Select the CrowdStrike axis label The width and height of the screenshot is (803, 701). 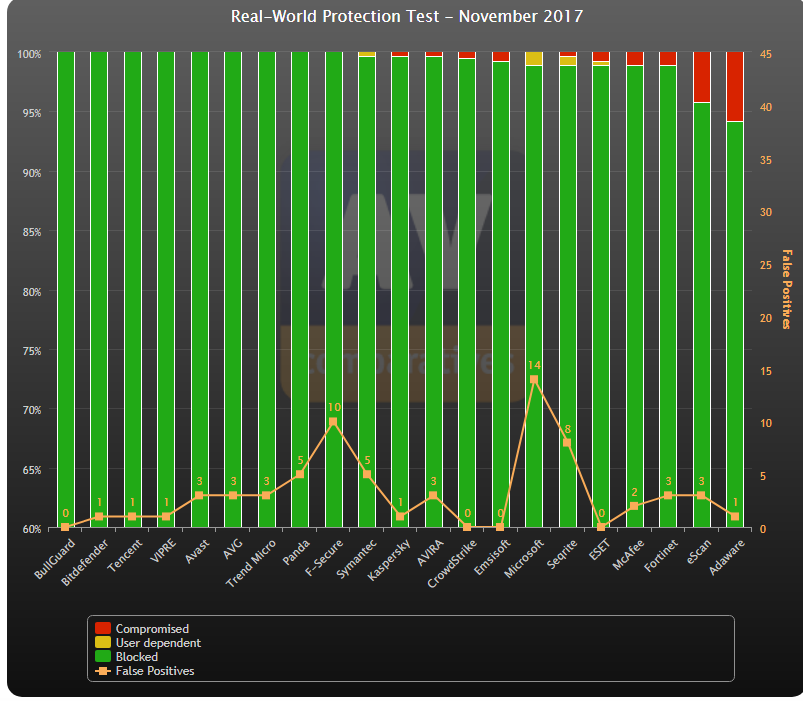coord(453,563)
